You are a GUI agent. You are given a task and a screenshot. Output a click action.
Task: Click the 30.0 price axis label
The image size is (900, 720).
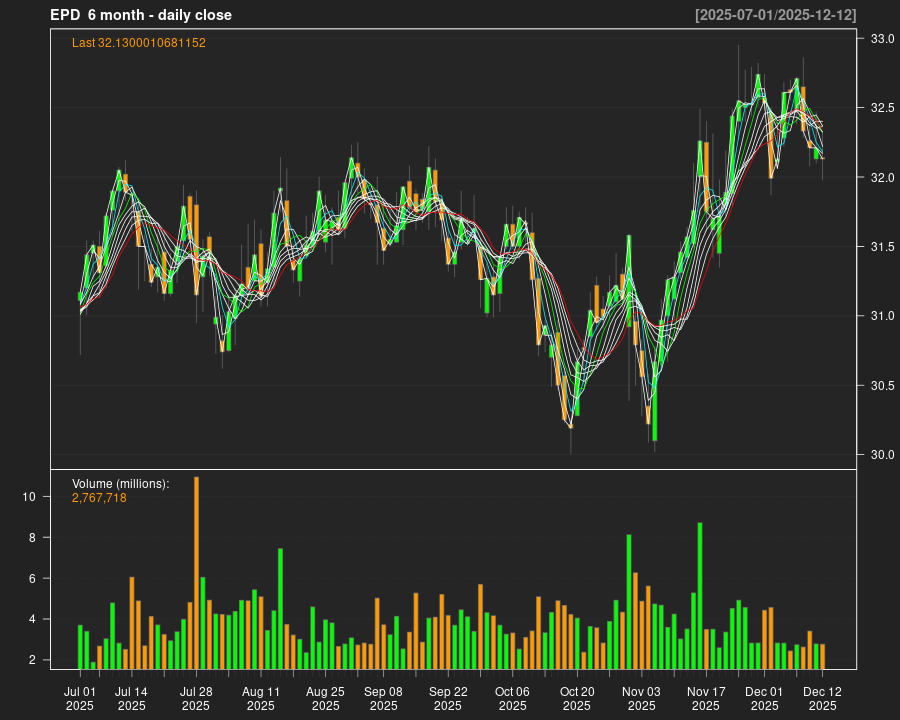tap(882, 455)
